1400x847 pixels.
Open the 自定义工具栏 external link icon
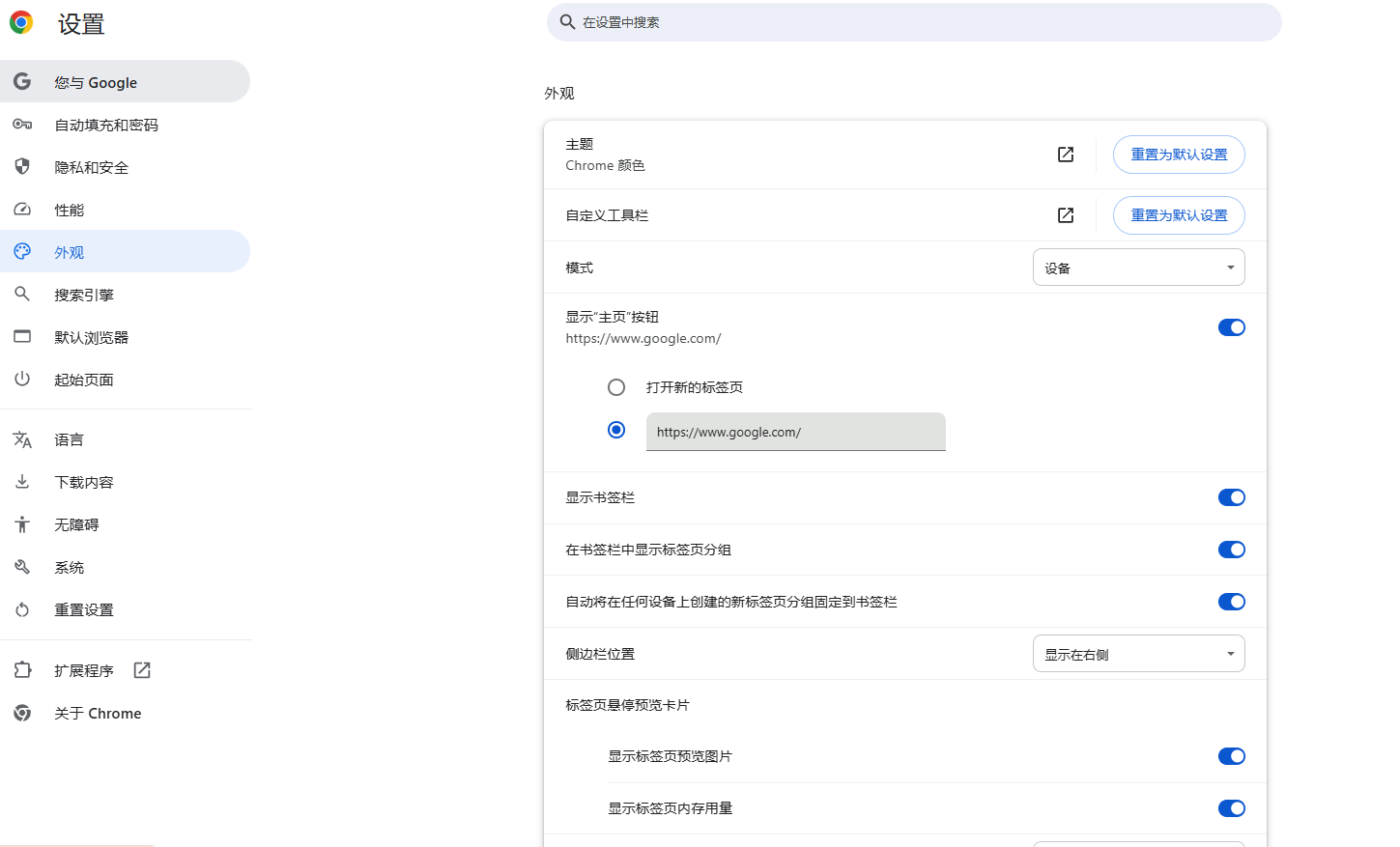[1066, 215]
